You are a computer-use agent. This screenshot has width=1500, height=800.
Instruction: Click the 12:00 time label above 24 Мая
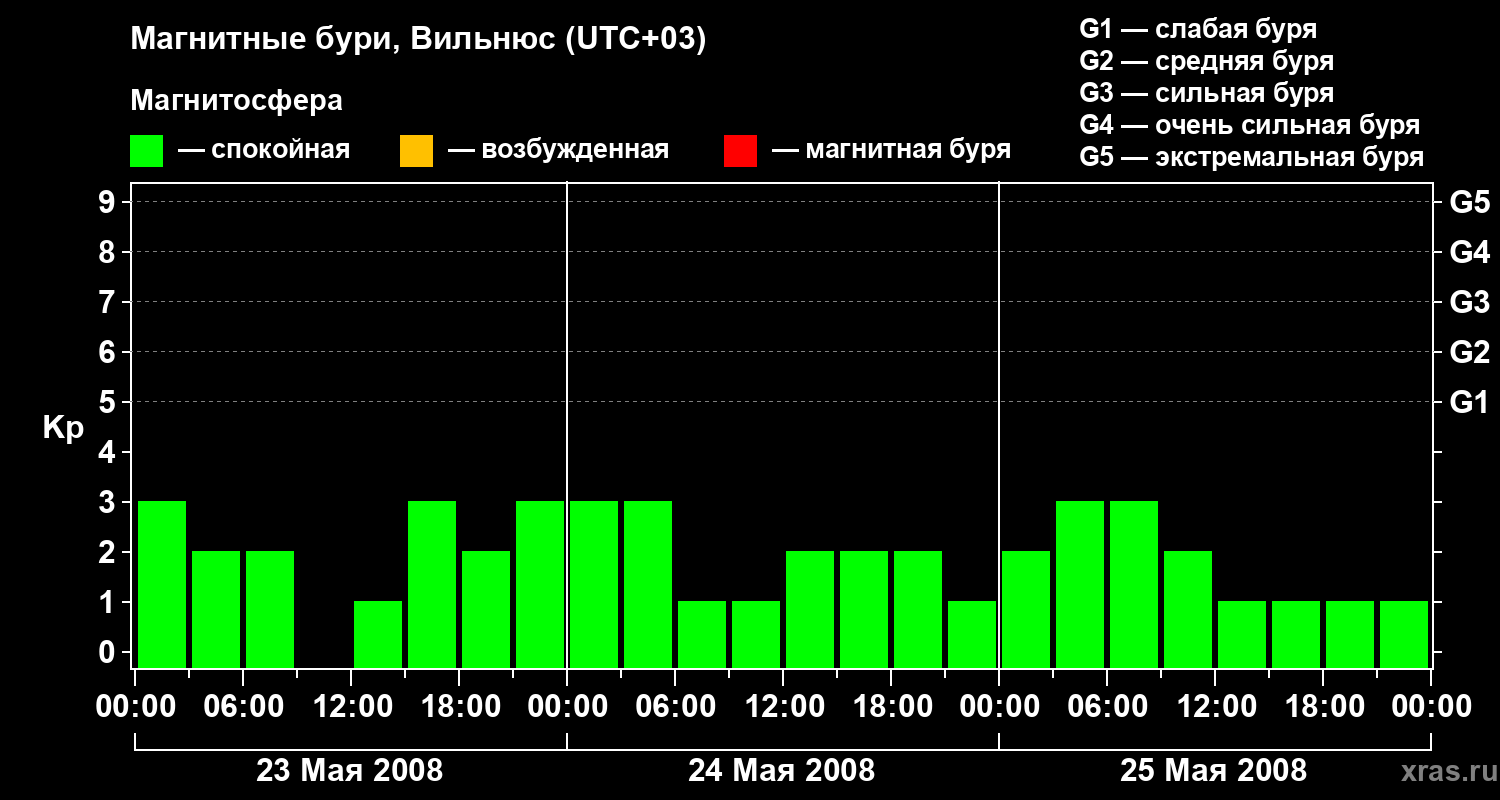783,707
